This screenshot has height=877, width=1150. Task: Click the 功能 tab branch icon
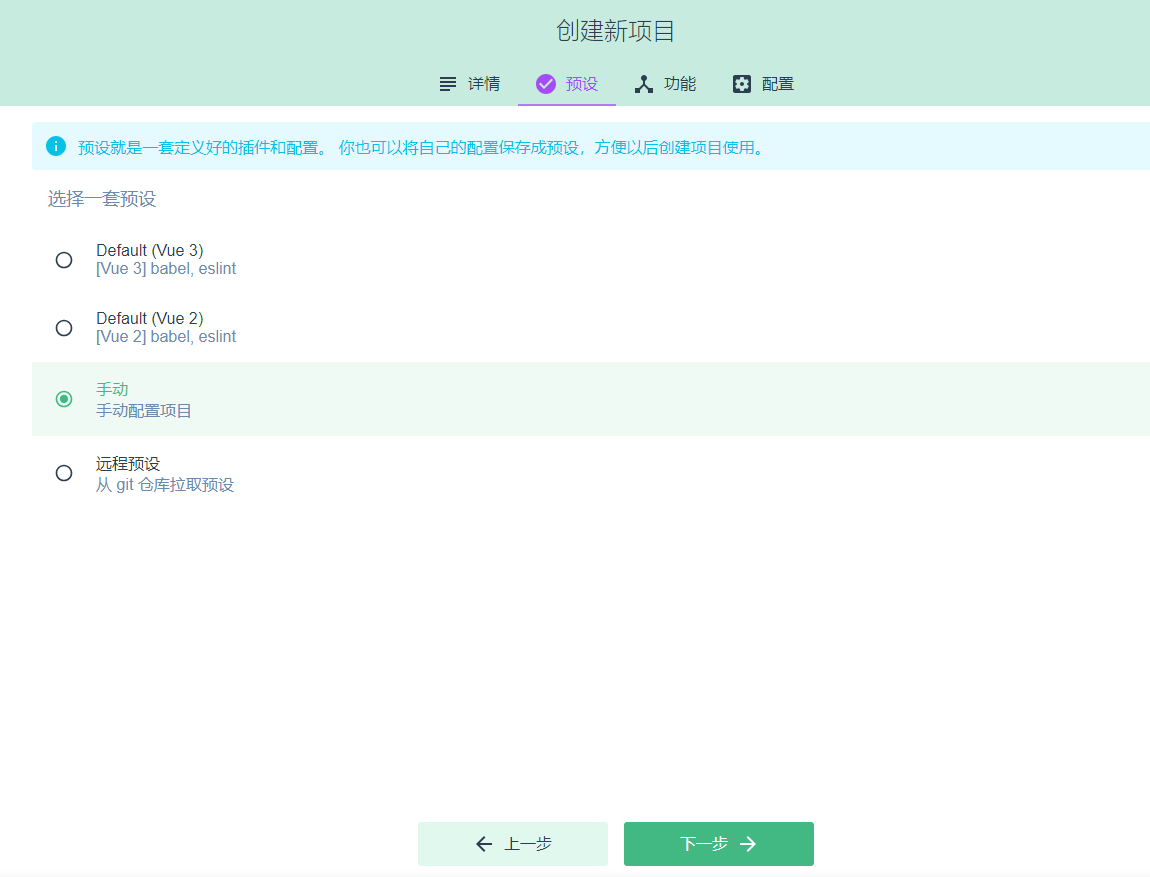click(644, 84)
